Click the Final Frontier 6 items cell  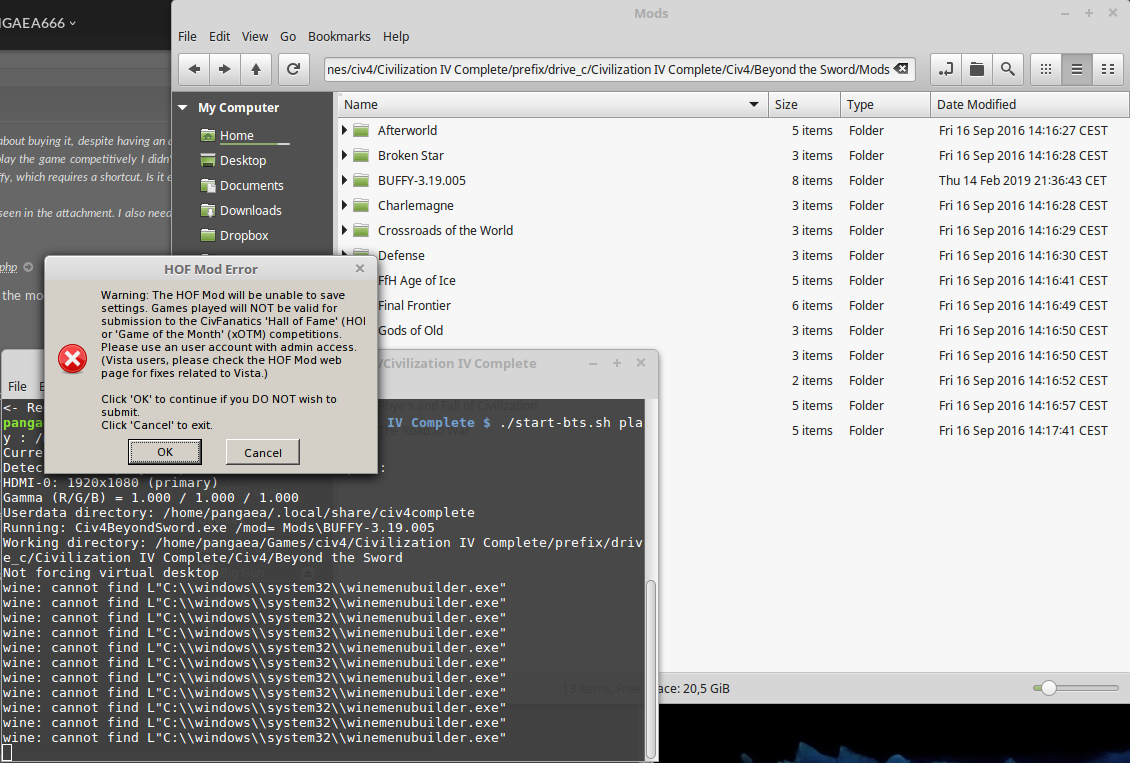[811, 305]
